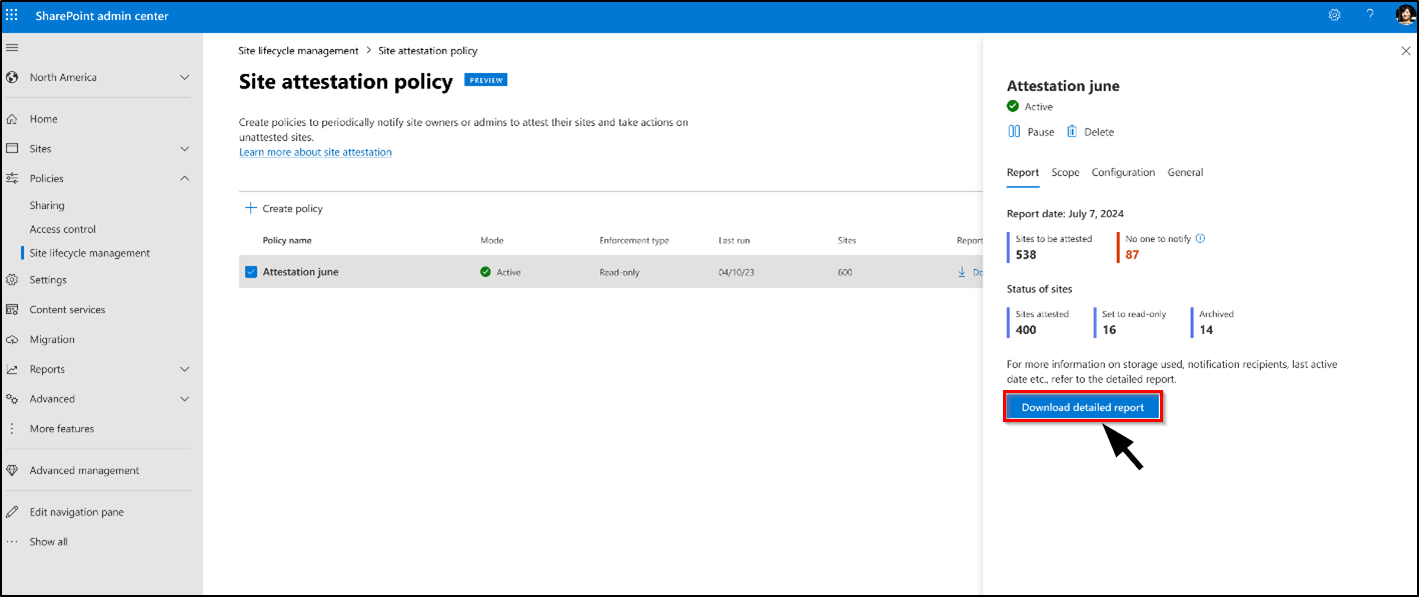The width and height of the screenshot is (1419, 597).
Task: Open the app launcher waffle icon
Action: point(13,16)
